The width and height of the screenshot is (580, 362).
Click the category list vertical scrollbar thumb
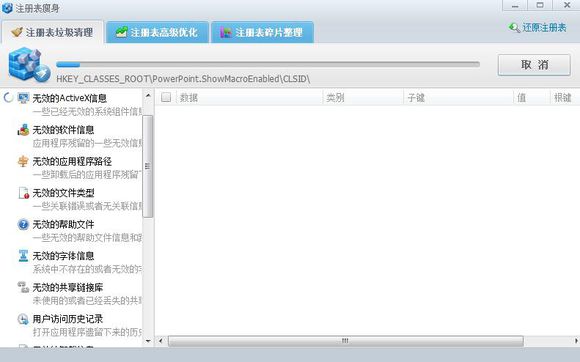pyautogui.click(x=148, y=166)
